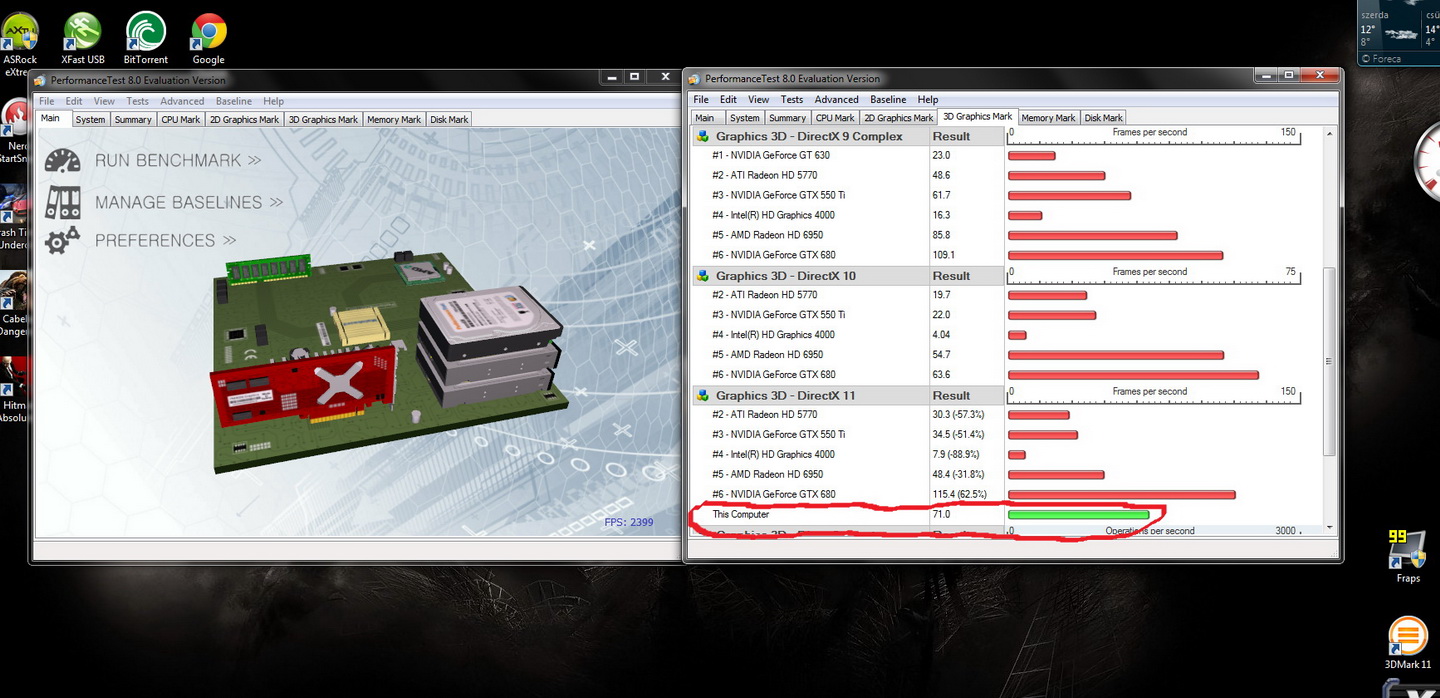
Task: Click the '71.0' result value
Action: coord(941,515)
